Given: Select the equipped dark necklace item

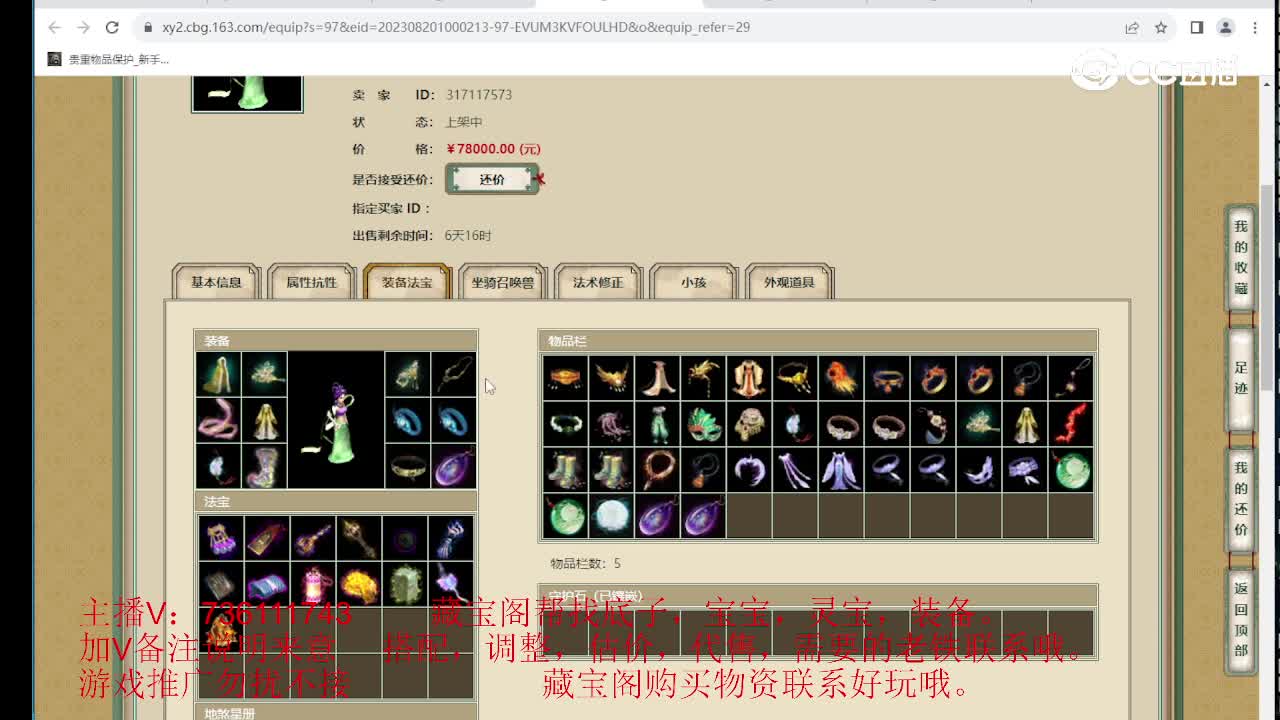Looking at the screenshot, I should pyautogui.click(x=454, y=374).
